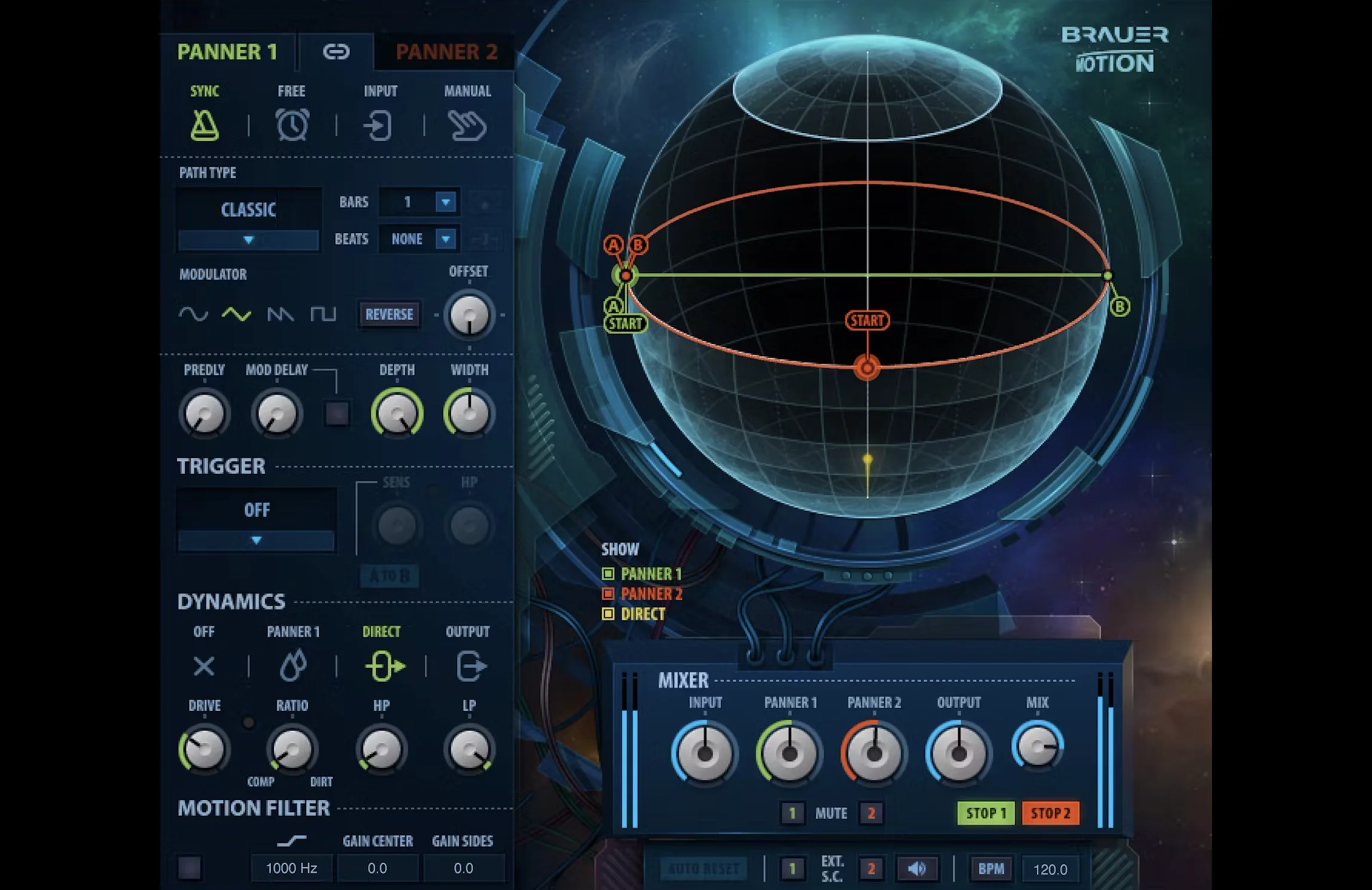Image resolution: width=1372 pixels, height=890 pixels.
Task: Set Dynamics to Output icon
Action: 471,666
